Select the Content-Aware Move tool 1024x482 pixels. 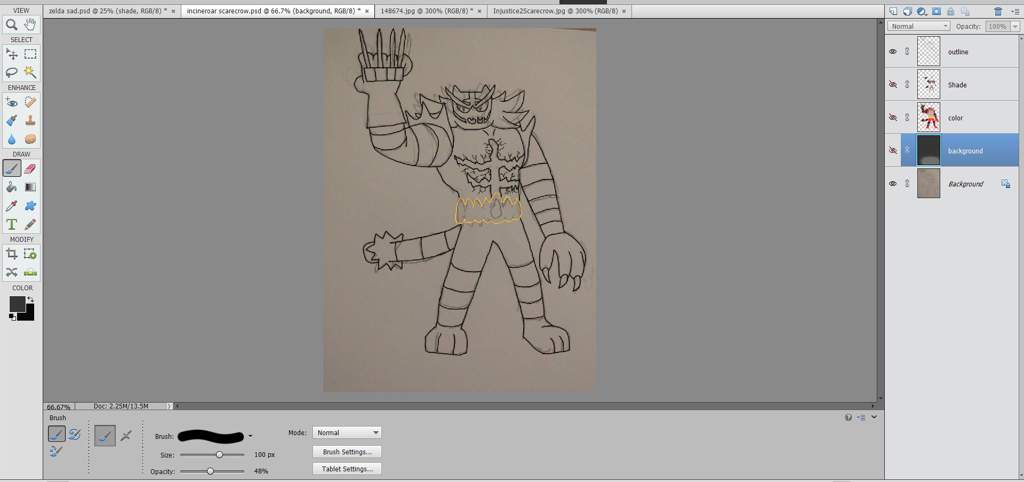[12, 272]
